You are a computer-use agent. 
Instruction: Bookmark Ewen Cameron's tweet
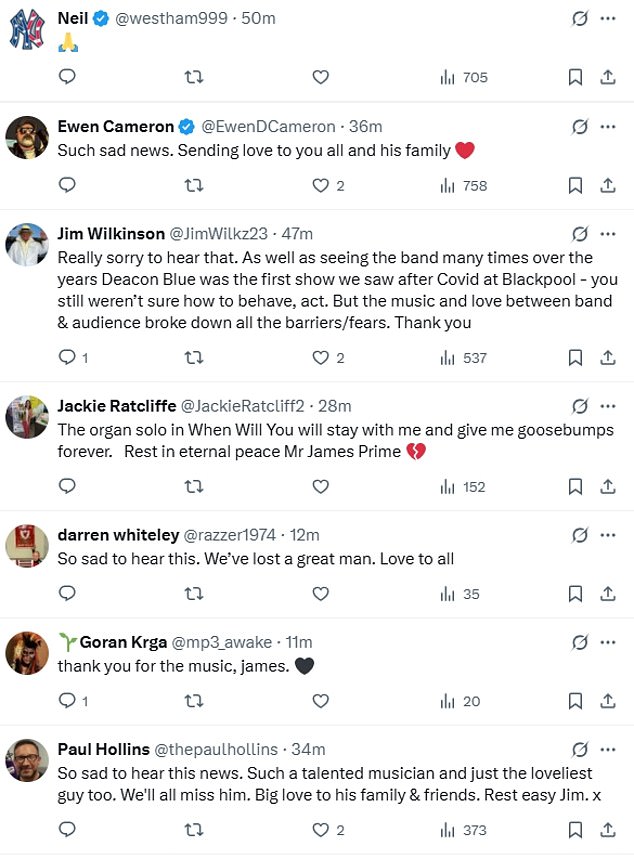tap(575, 185)
